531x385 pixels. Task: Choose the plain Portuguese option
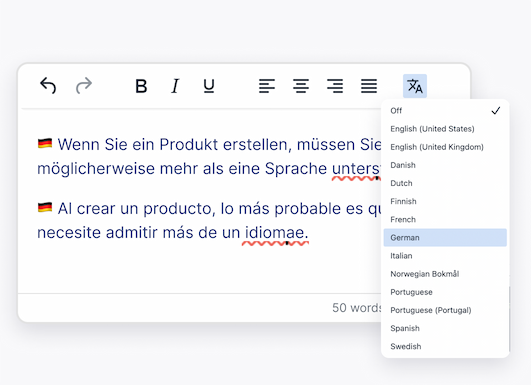(445, 292)
